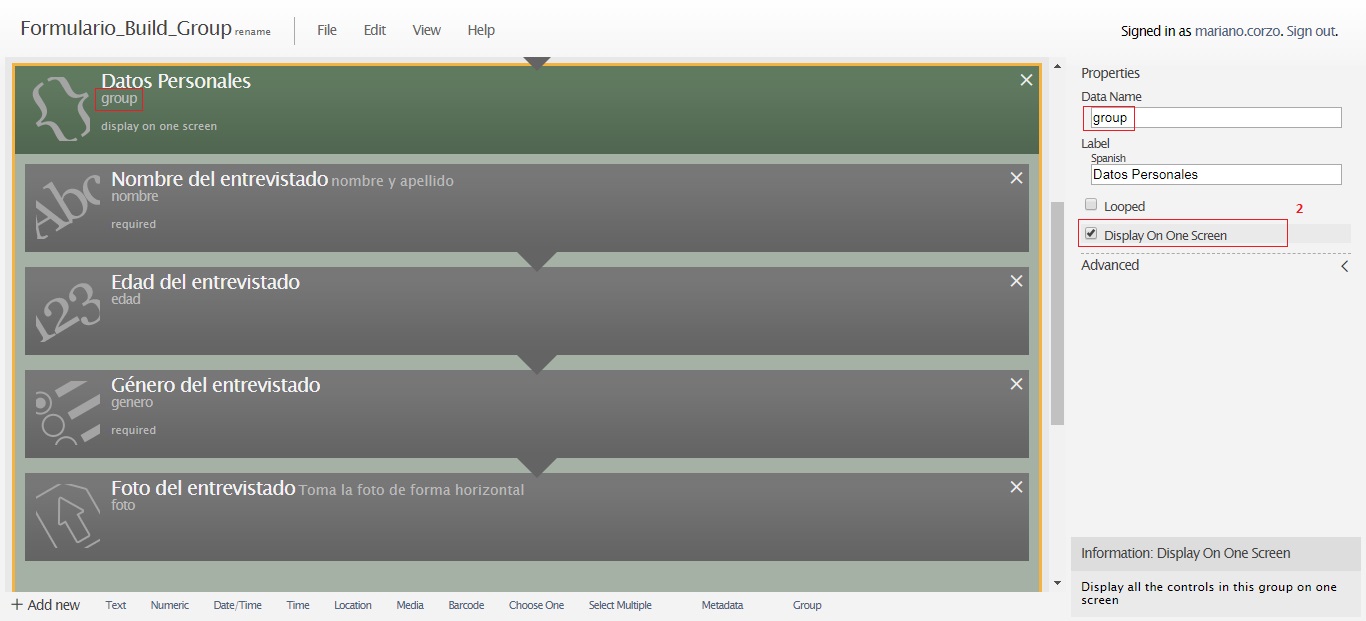
Task: Click the group icon of Datos Personales
Action: coord(60,109)
